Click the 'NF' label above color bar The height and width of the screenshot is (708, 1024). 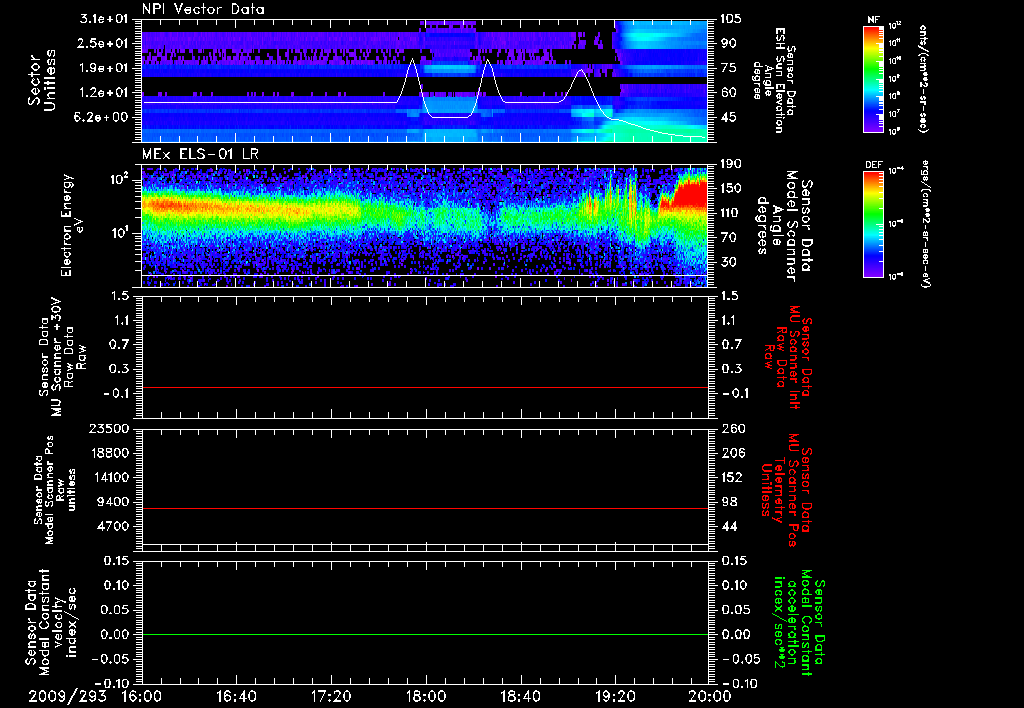tap(874, 20)
